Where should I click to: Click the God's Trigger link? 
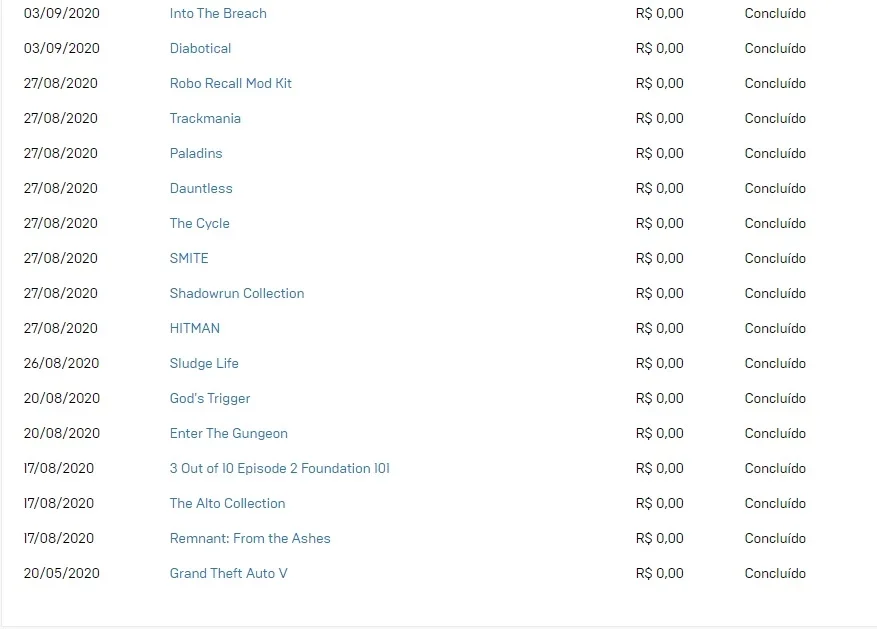pyautogui.click(x=210, y=399)
